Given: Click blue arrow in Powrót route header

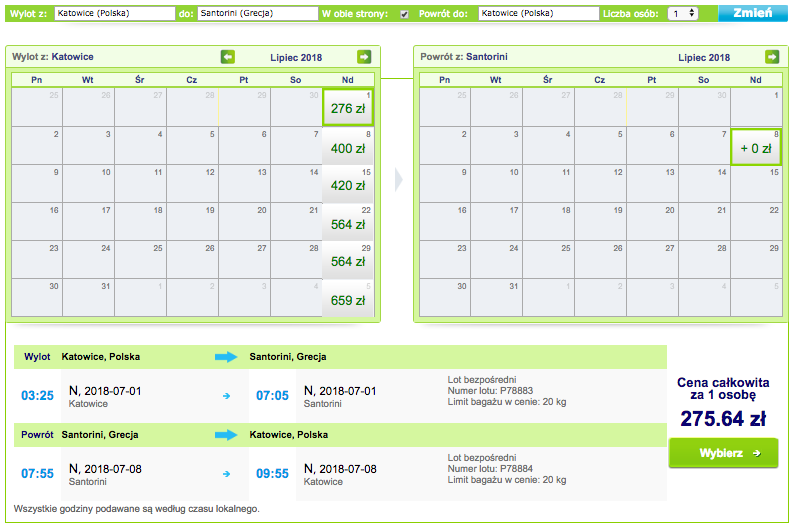Looking at the screenshot, I should click(x=226, y=435).
